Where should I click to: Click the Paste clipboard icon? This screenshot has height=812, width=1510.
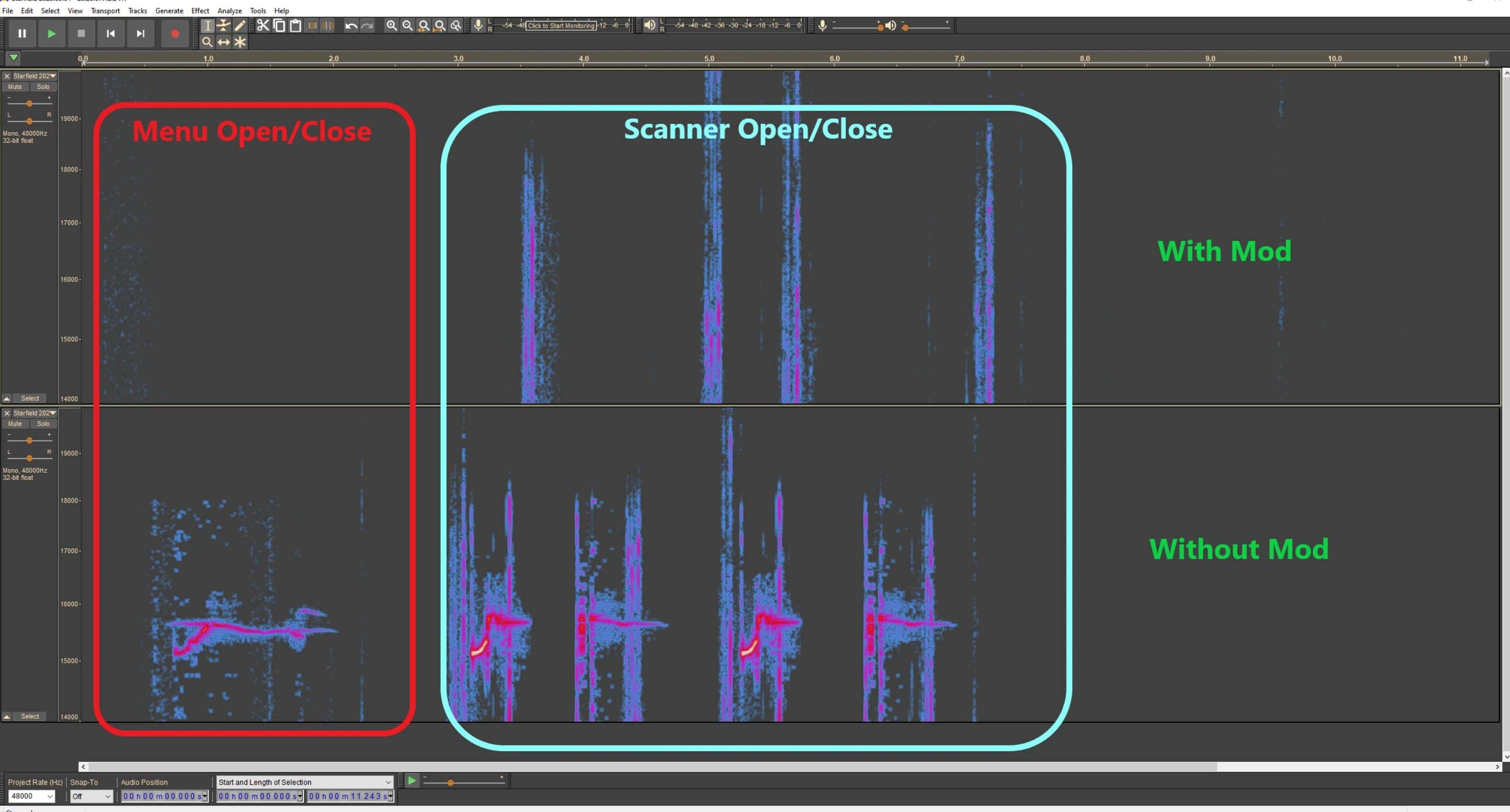coord(295,25)
